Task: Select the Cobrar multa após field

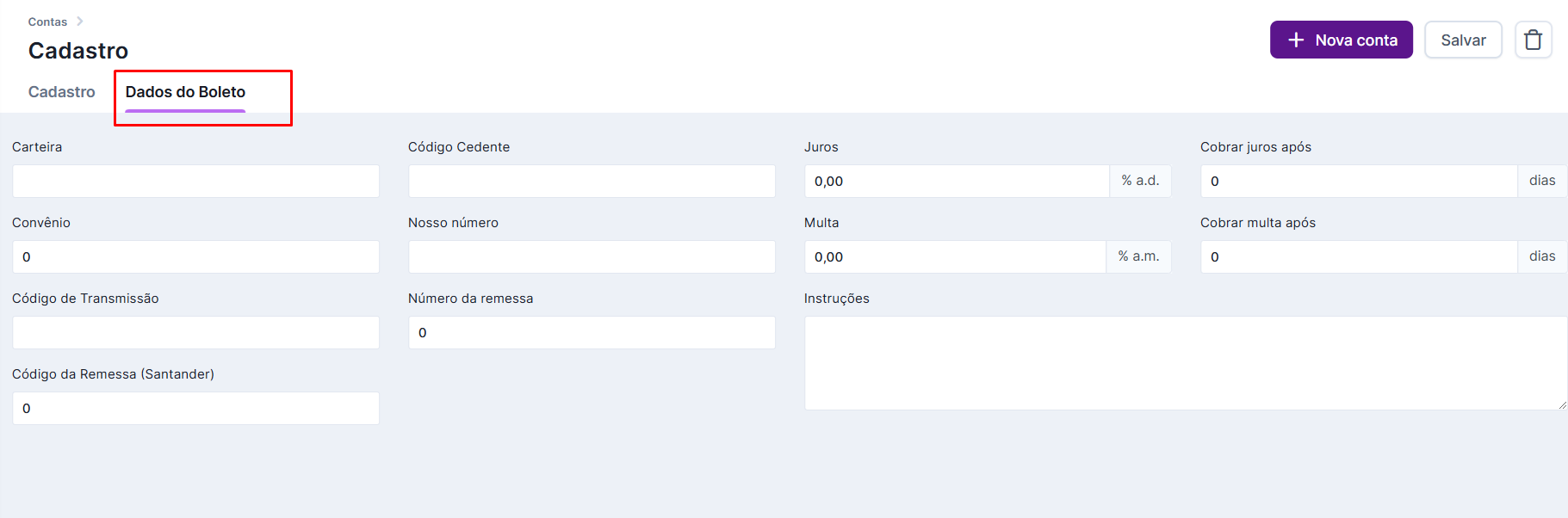Action: coord(1358,257)
